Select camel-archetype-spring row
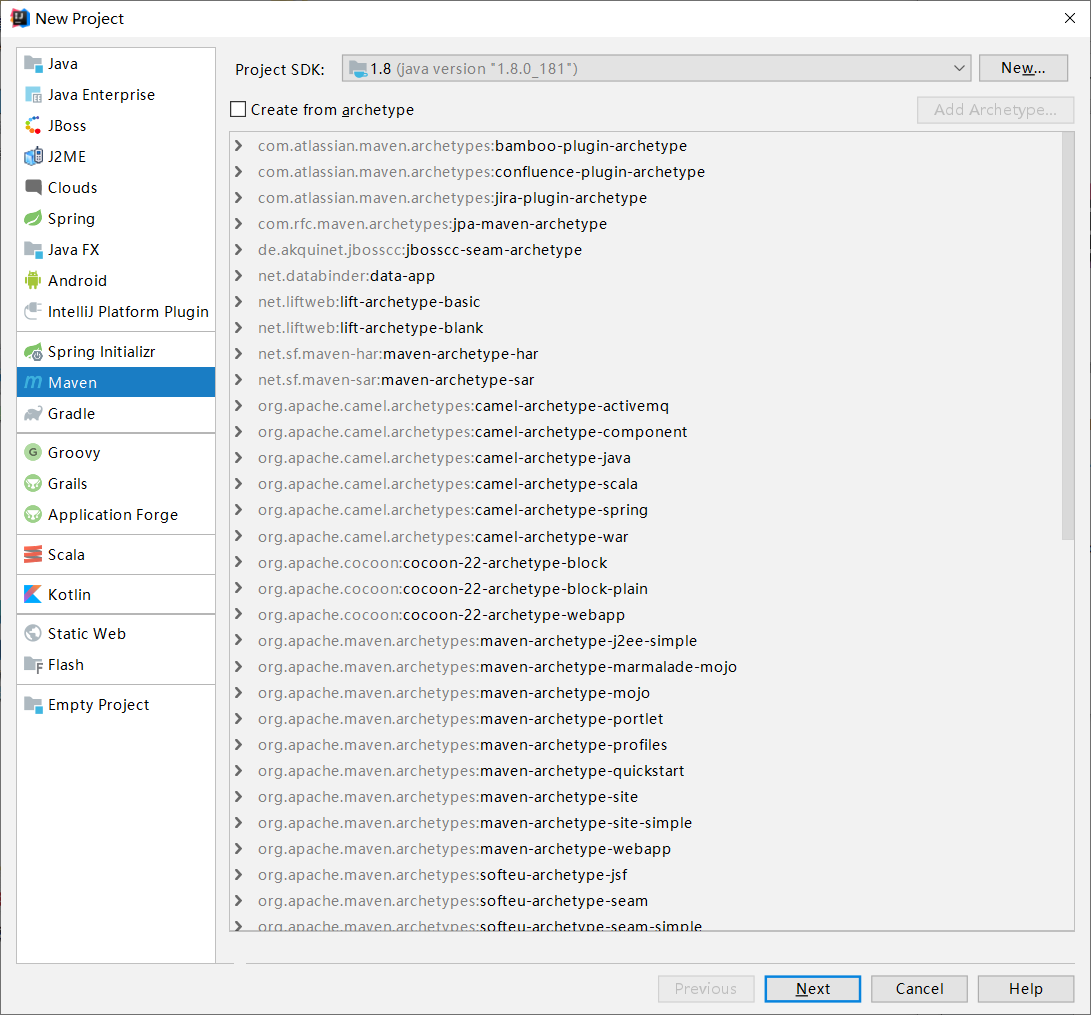Image resolution: width=1091 pixels, height=1015 pixels. 646,510
